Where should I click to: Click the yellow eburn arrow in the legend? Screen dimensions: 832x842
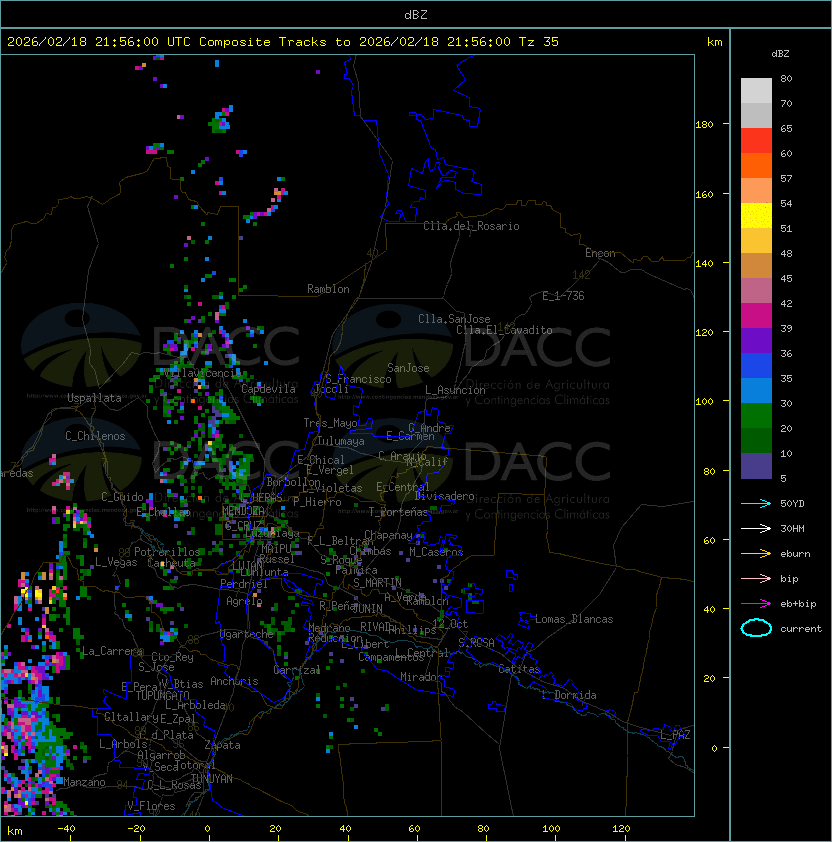[x=756, y=554]
